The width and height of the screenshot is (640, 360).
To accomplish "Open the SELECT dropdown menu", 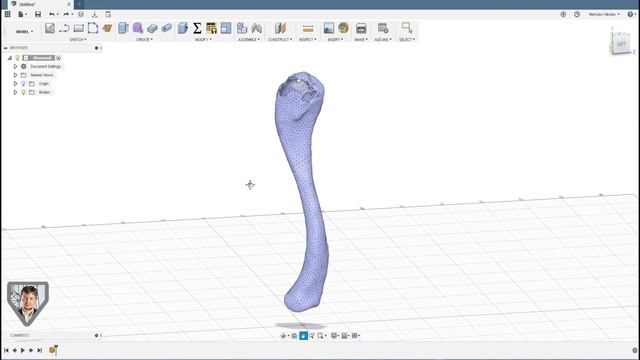I will 407,40.
